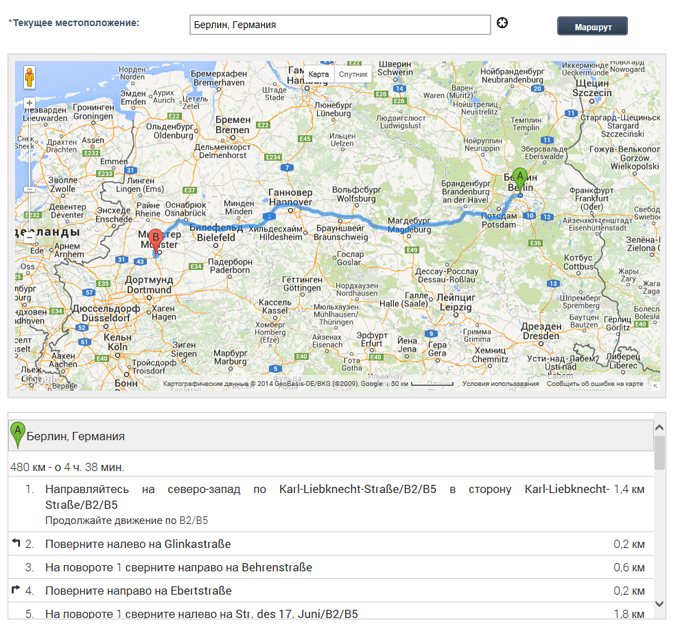Click Котбус Cottbus label on map
Viewport: 680px width, 629px height.
point(578,262)
